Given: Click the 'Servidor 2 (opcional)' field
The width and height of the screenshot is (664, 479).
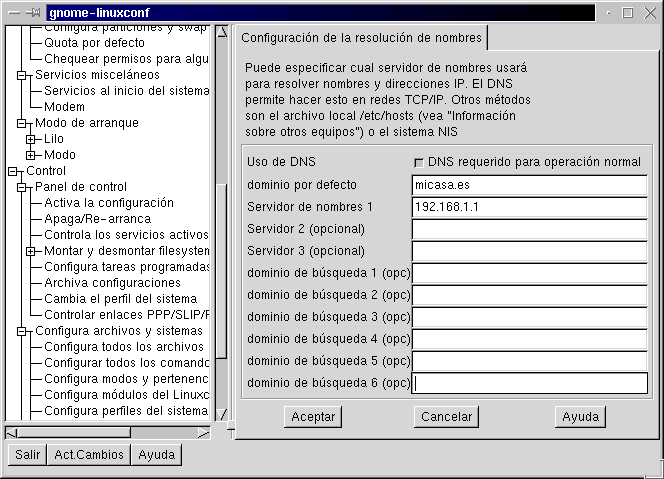Looking at the screenshot, I should [x=530, y=229].
